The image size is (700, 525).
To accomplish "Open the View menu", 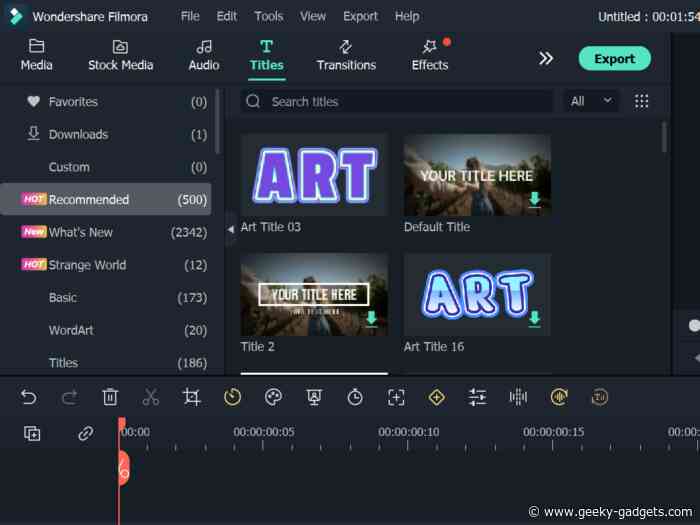I will click(312, 17).
